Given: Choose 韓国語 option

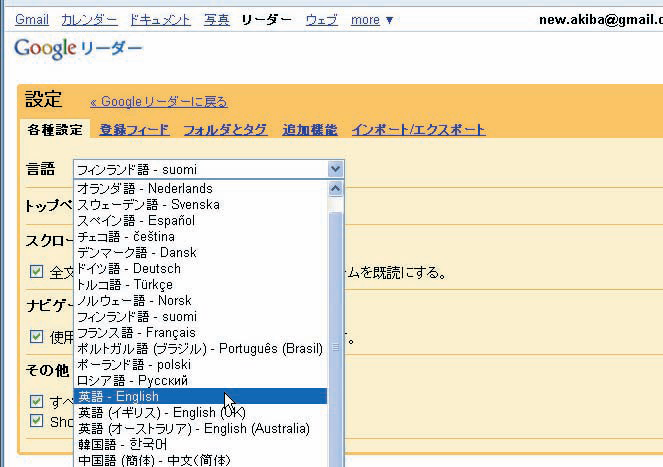Looking at the screenshot, I should point(200,445).
